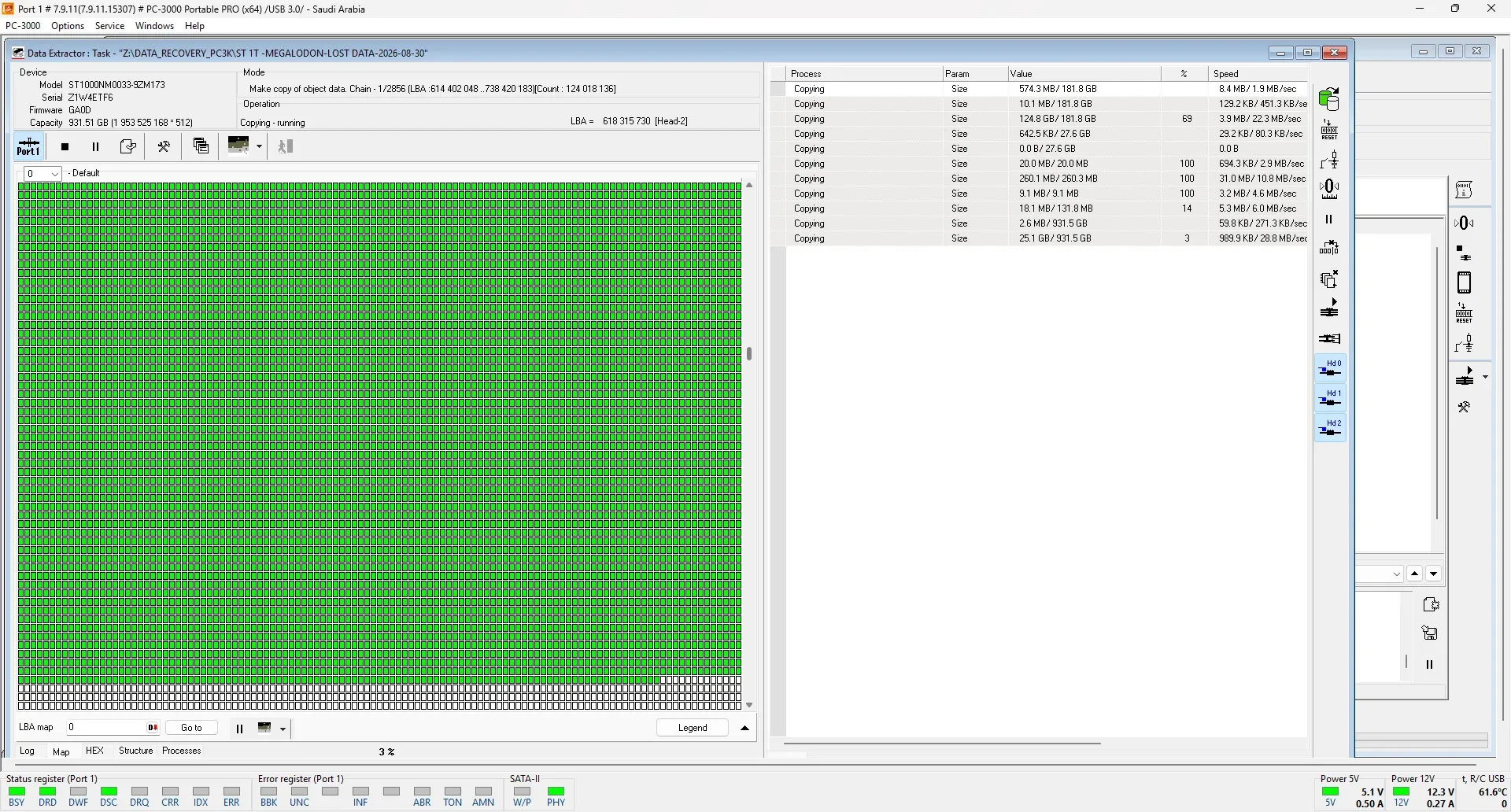Open the Windows menu
Screen dimensions: 1511x812
pyautogui.click(x=154, y=26)
